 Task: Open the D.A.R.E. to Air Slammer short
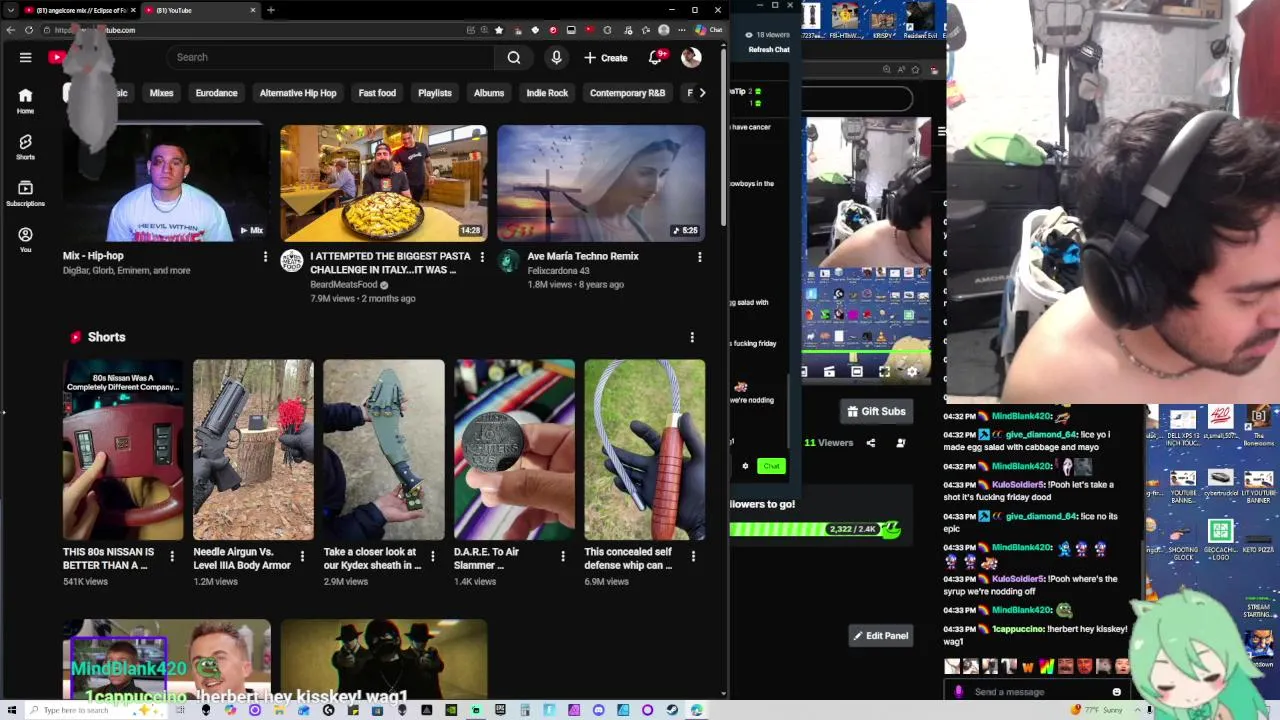tap(514, 450)
